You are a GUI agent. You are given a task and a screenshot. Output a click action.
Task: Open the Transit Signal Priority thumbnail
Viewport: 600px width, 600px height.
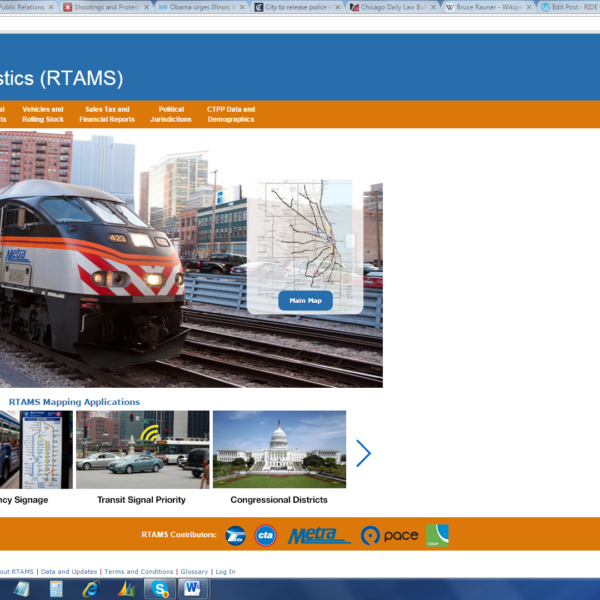coord(143,450)
